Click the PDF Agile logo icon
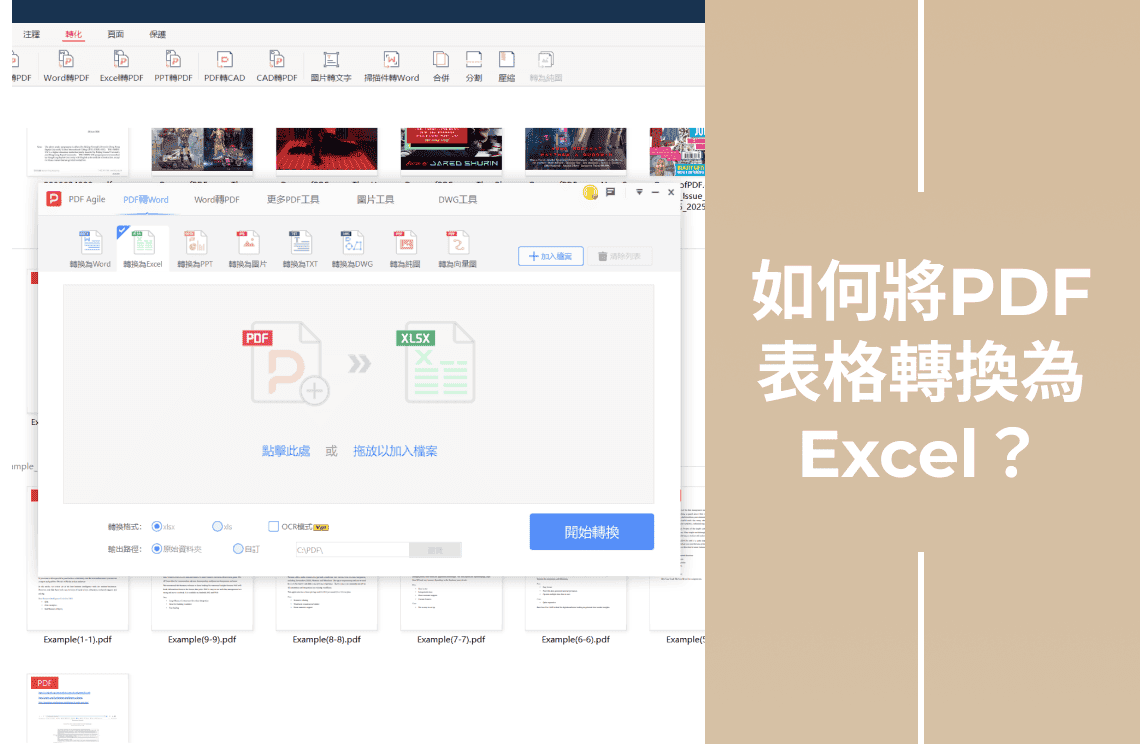The image size is (1140, 744). point(54,199)
